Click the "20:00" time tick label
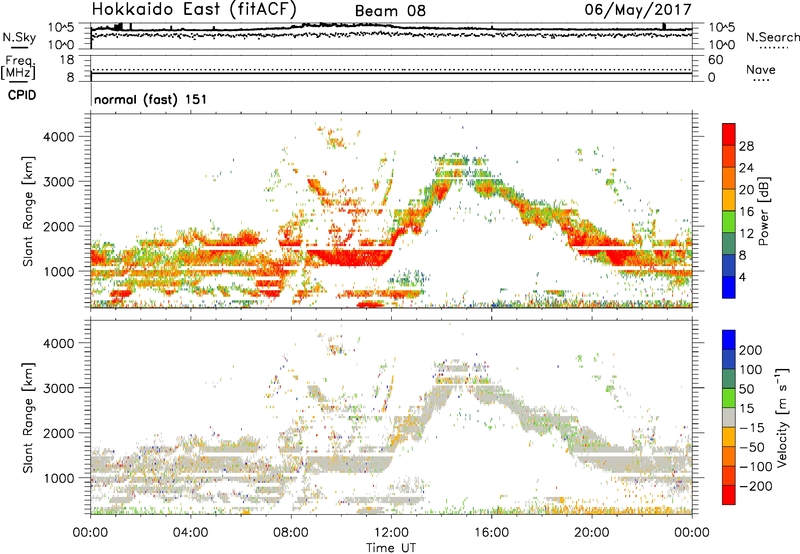800x554 pixels. coord(592,533)
